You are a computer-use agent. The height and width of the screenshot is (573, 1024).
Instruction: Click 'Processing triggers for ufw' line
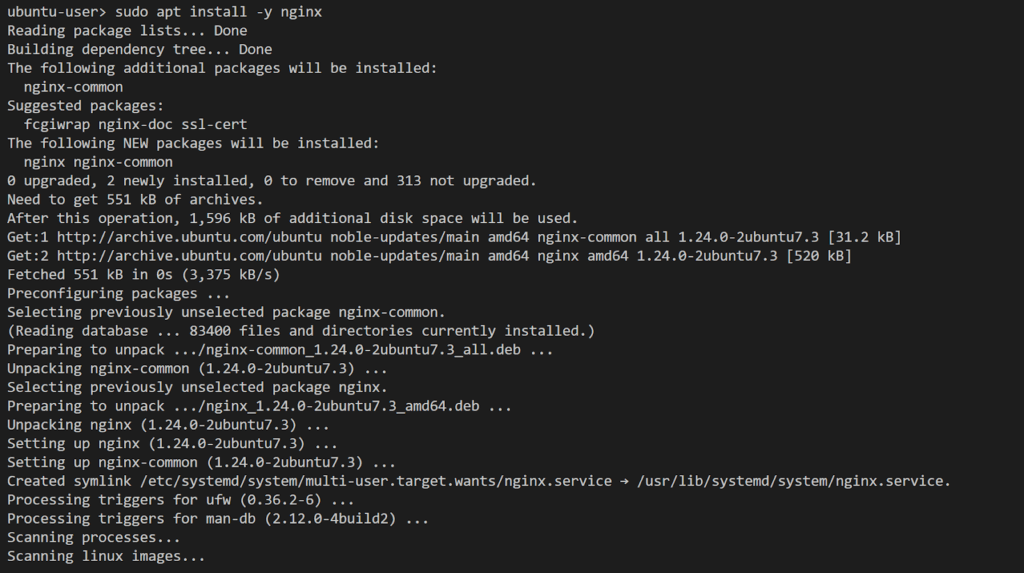point(181,500)
